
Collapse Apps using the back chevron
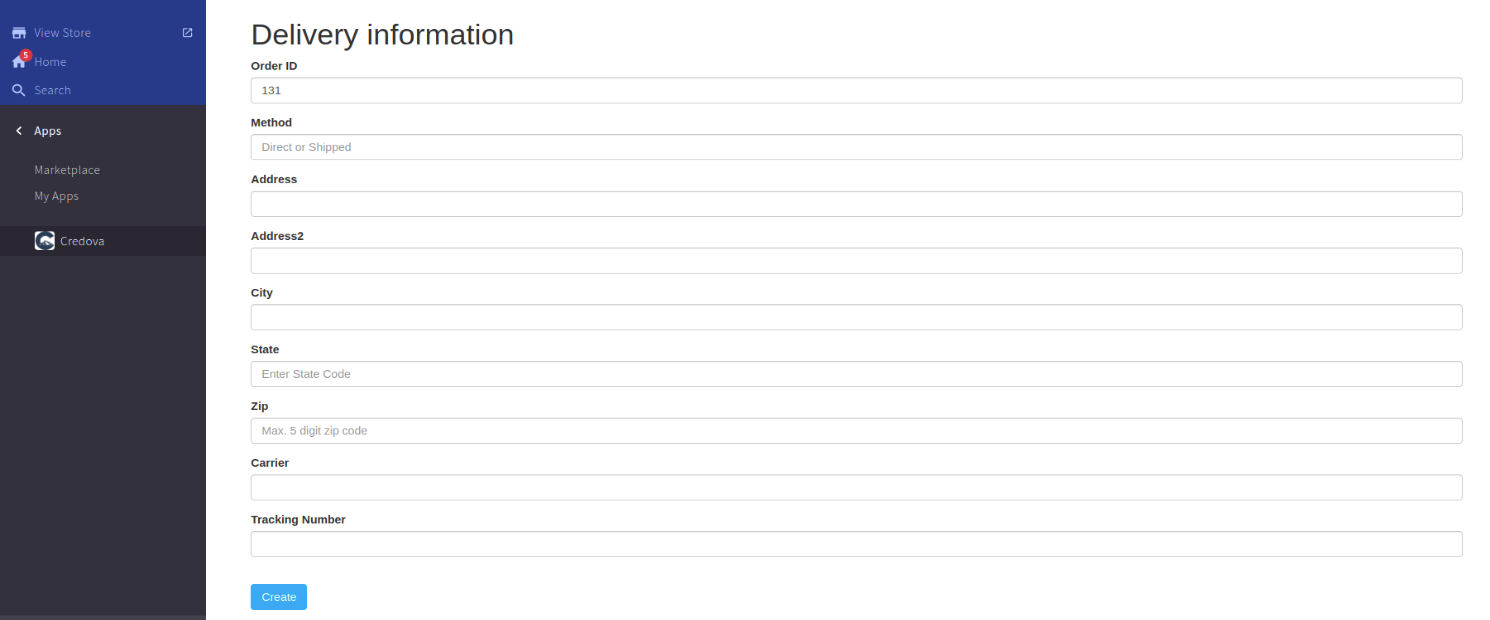coord(19,131)
